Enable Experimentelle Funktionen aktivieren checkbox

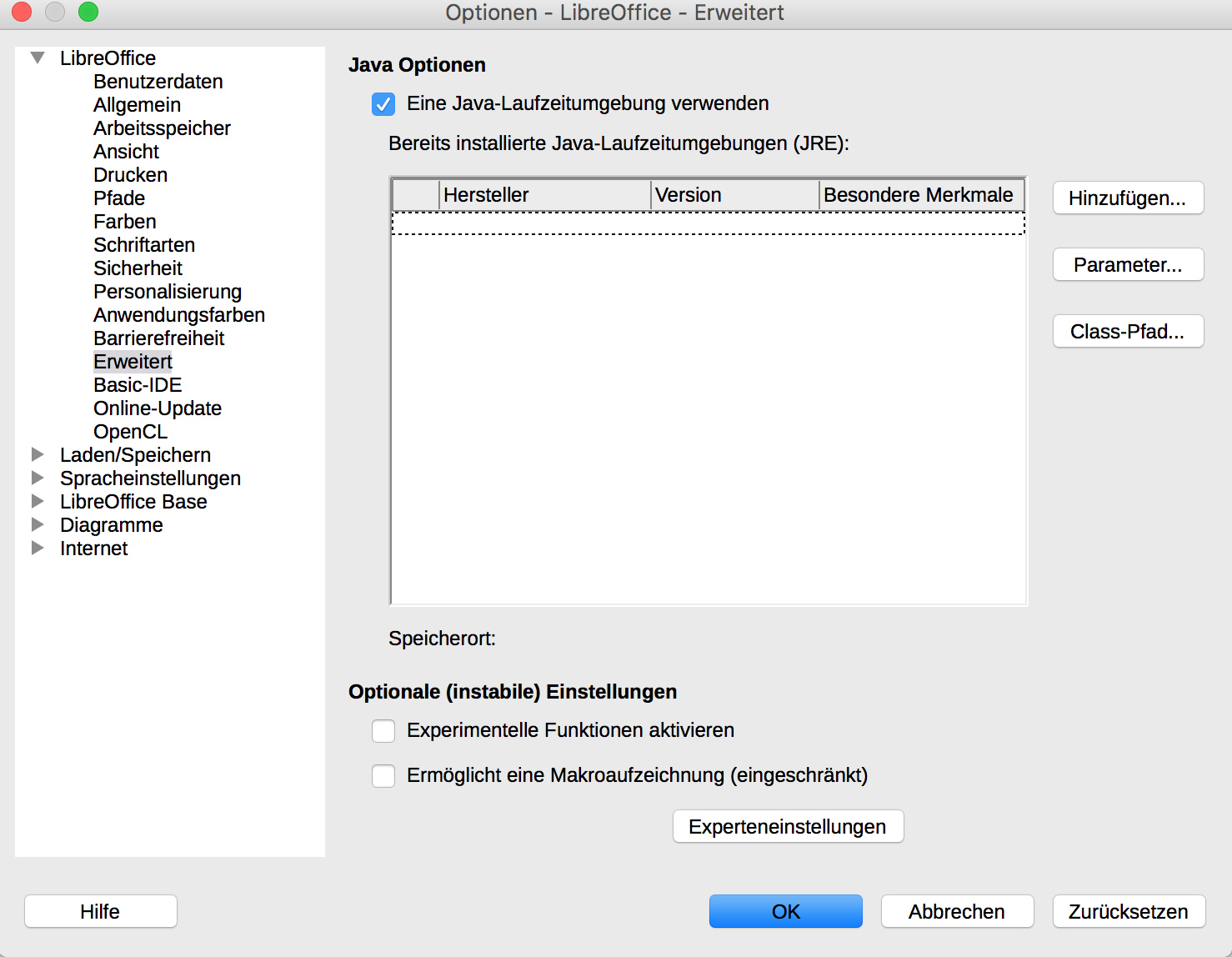coord(383,731)
